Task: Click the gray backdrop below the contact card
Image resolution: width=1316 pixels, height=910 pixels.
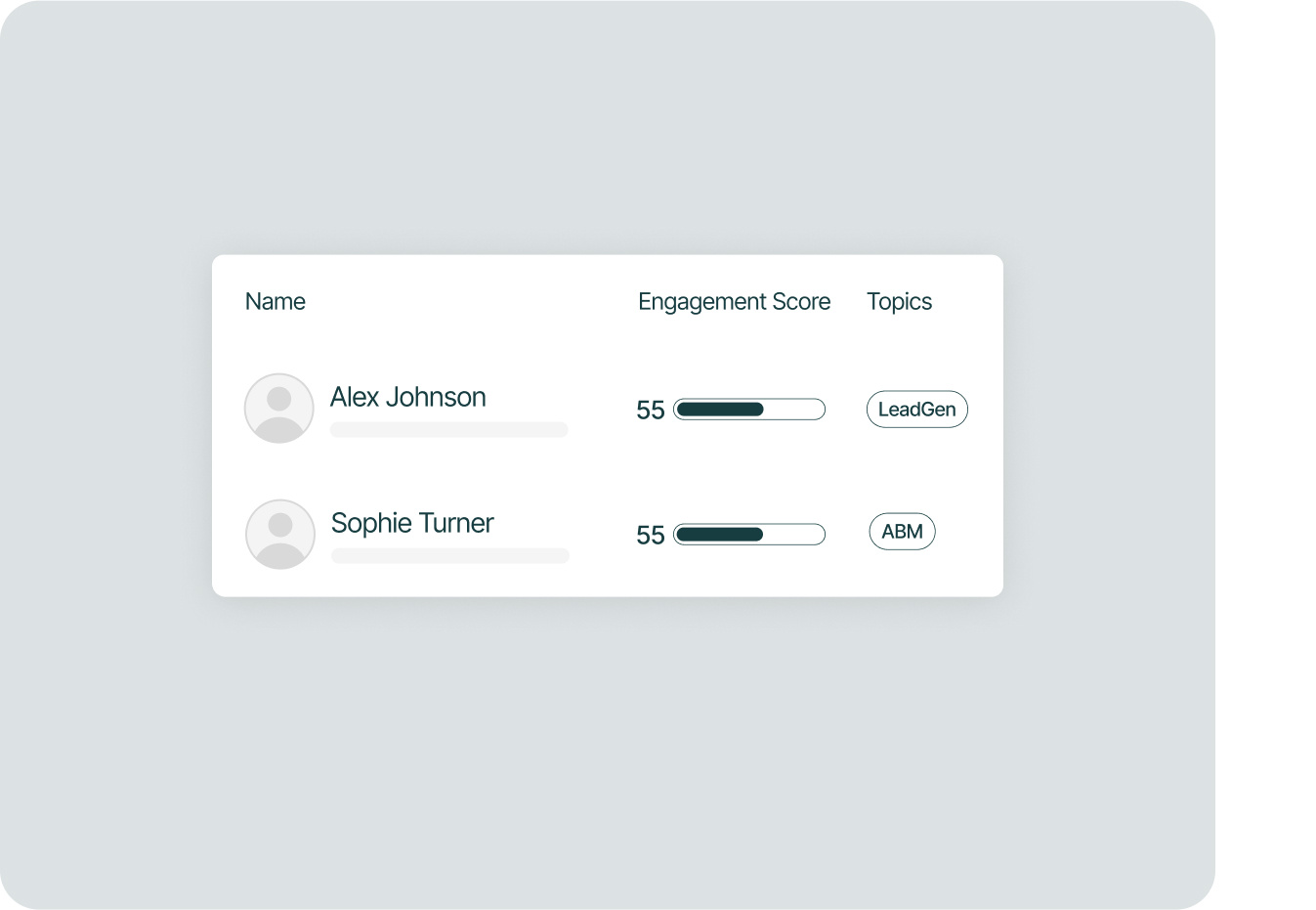Action: point(606,753)
